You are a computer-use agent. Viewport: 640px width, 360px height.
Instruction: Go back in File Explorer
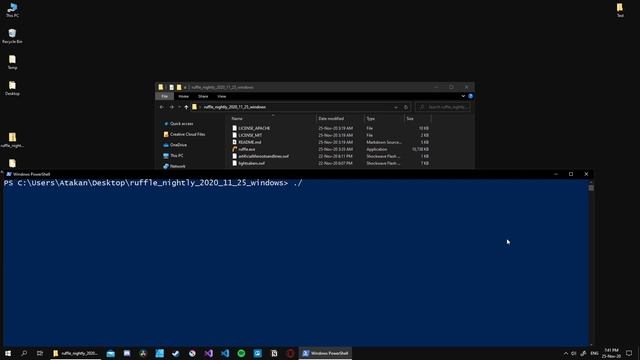(x=162, y=107)
